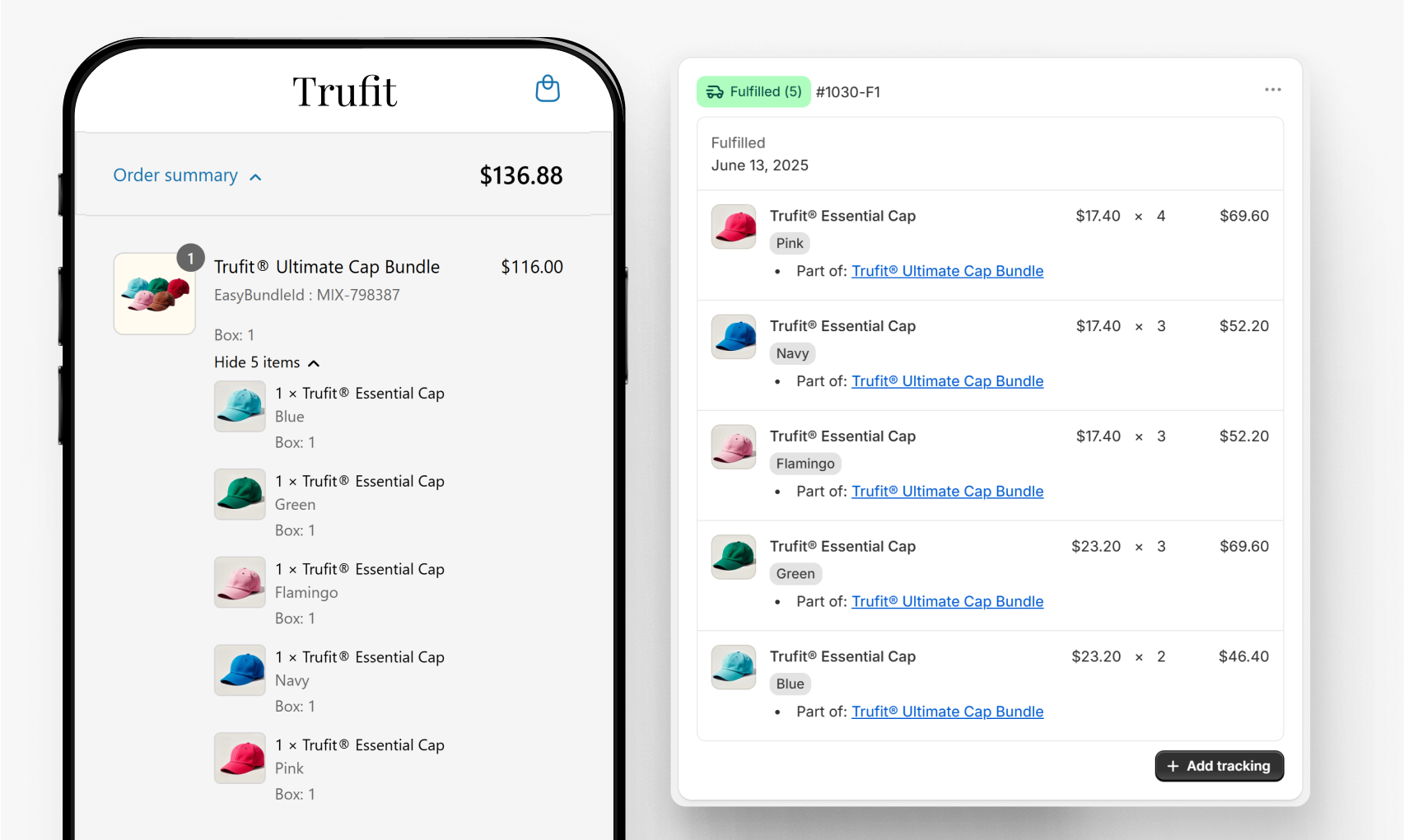Viewport: 1404px width, 840px height.
Task: Select the Blue cap thumbnail in order summary
Action: [x=240, y=406]
